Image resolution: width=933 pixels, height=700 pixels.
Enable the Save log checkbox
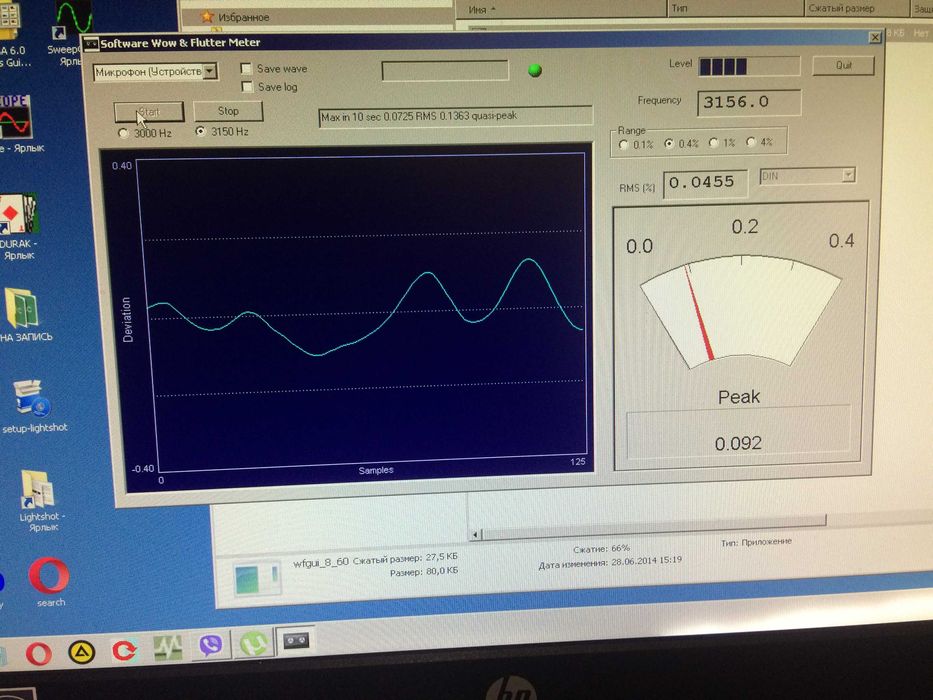click(247, 87)
